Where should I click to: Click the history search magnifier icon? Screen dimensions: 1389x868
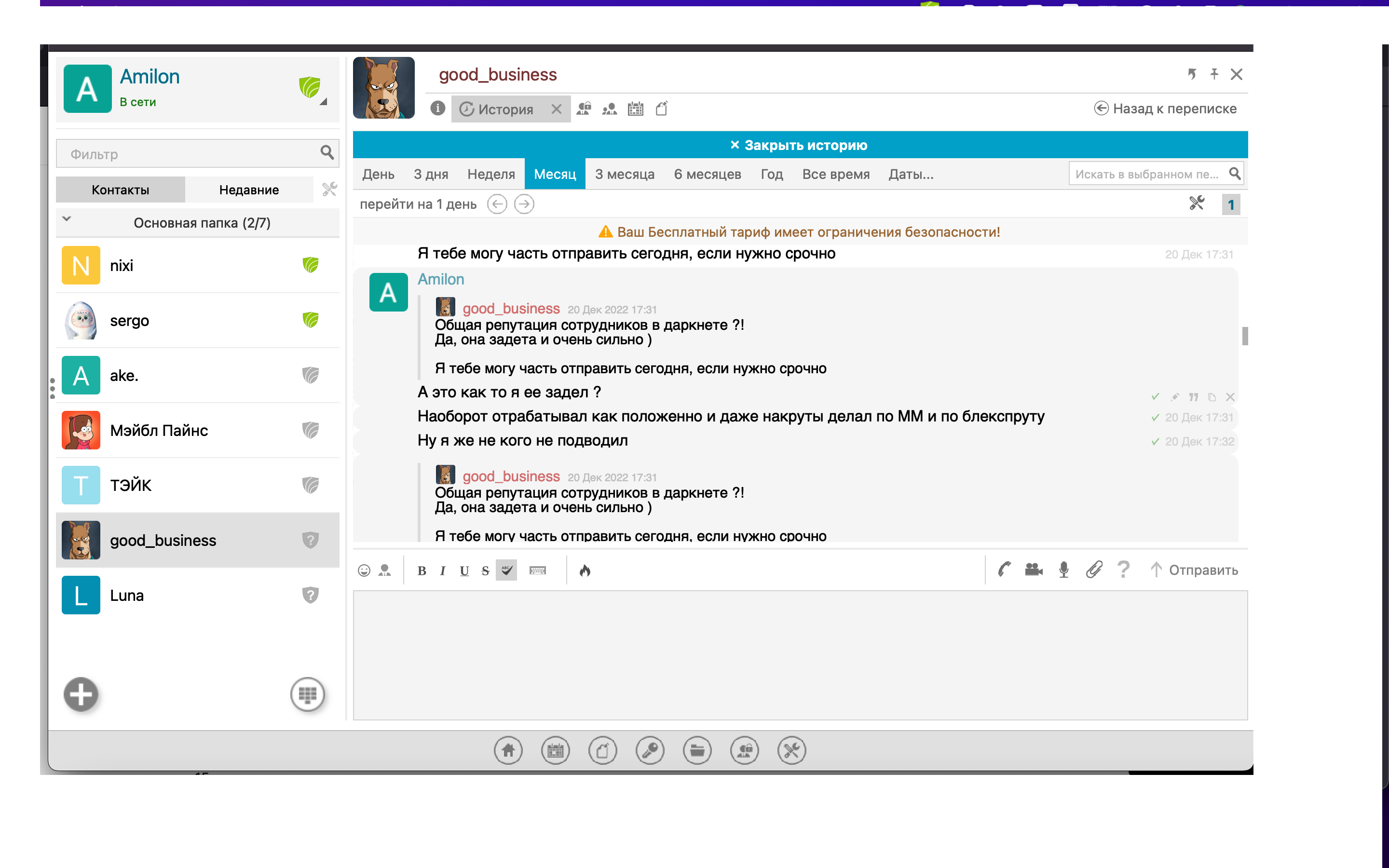click(1235, 174)
